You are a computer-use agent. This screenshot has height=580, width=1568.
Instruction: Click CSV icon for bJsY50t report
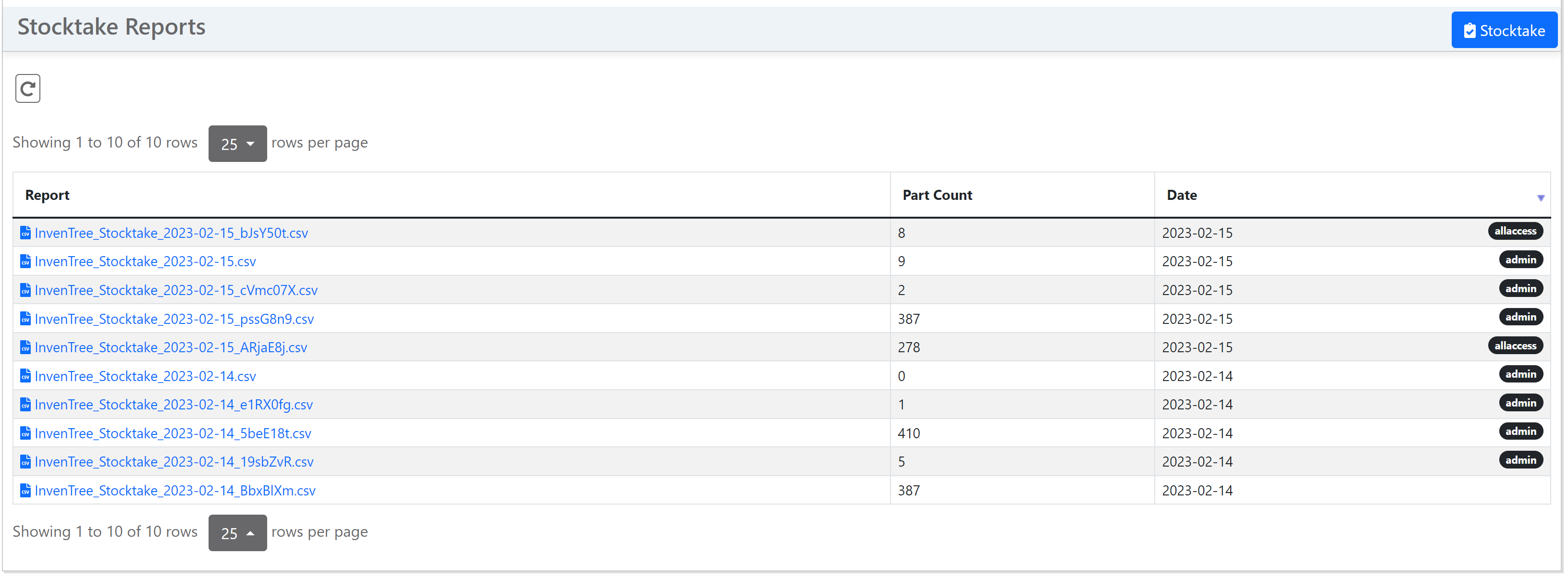pyautogui.click(x=25, y=233)
